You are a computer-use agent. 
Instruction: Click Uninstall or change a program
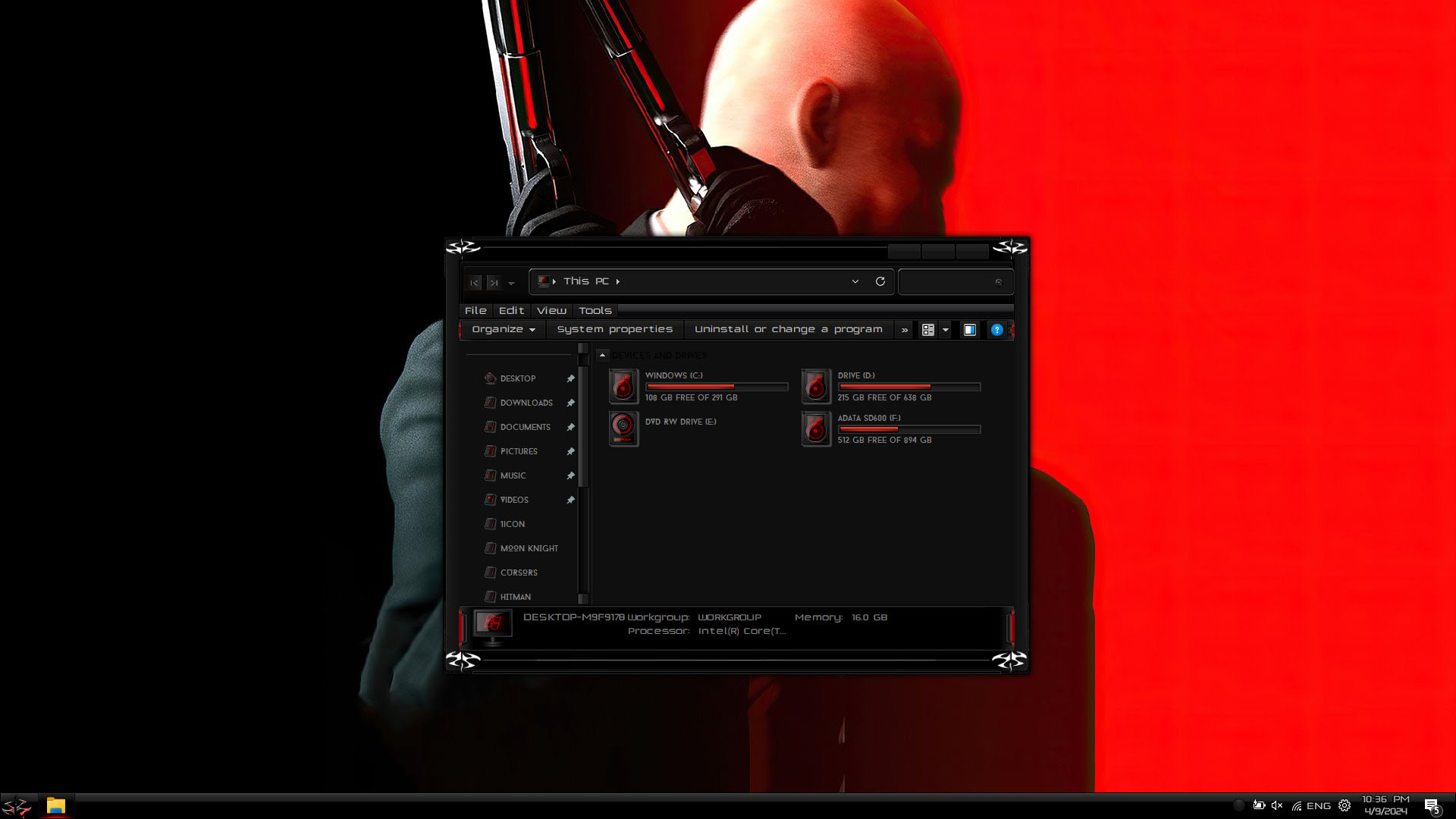pos(788,329)
